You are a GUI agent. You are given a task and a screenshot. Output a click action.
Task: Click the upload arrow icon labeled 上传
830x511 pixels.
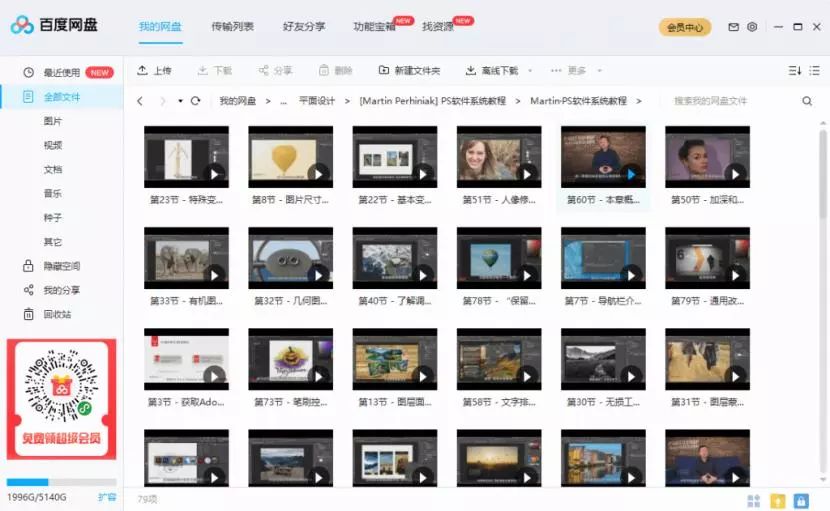tap(142, 70)
